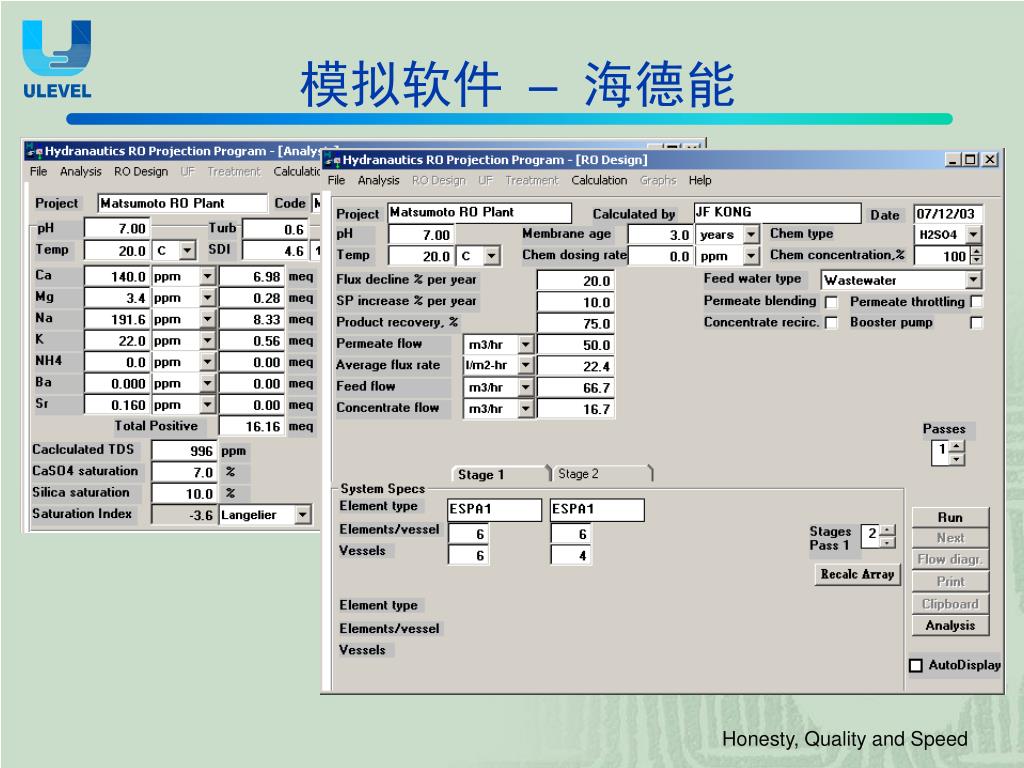Click the Stage 1 ESPA1 element type field
1024x768 pixels.
494,510
